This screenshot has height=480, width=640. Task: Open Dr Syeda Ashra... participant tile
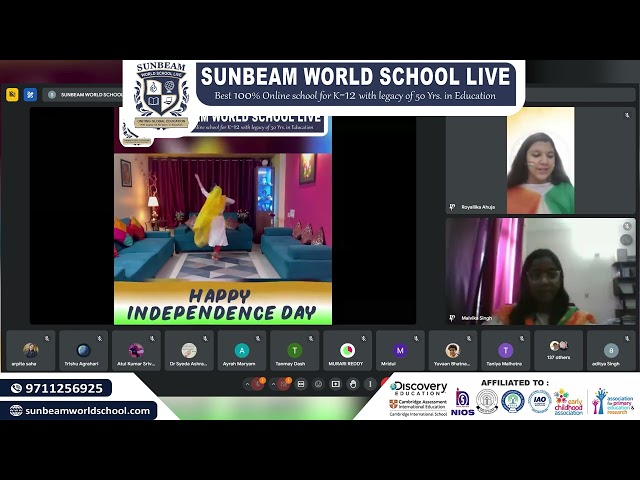click(189, 351)
